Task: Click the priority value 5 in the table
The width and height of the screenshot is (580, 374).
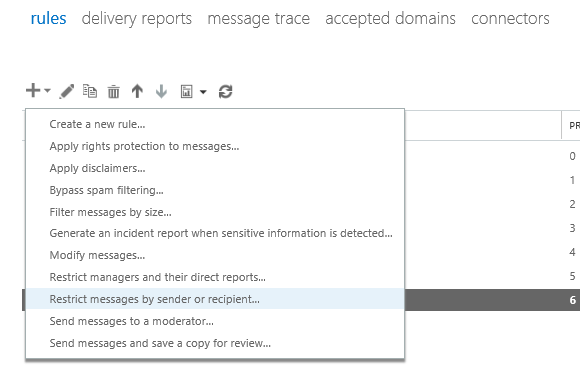Action: [x=572, y=276]
